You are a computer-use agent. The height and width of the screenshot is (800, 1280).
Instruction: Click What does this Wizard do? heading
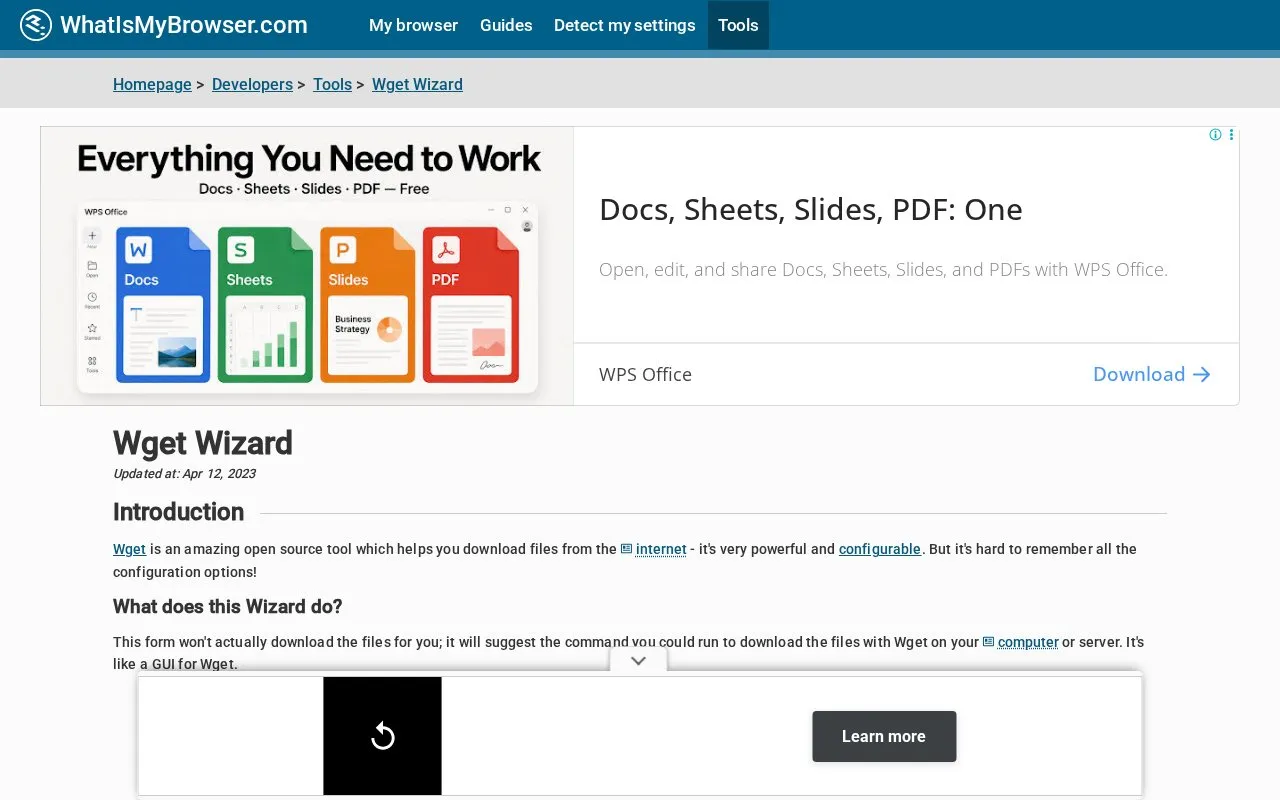228,607
